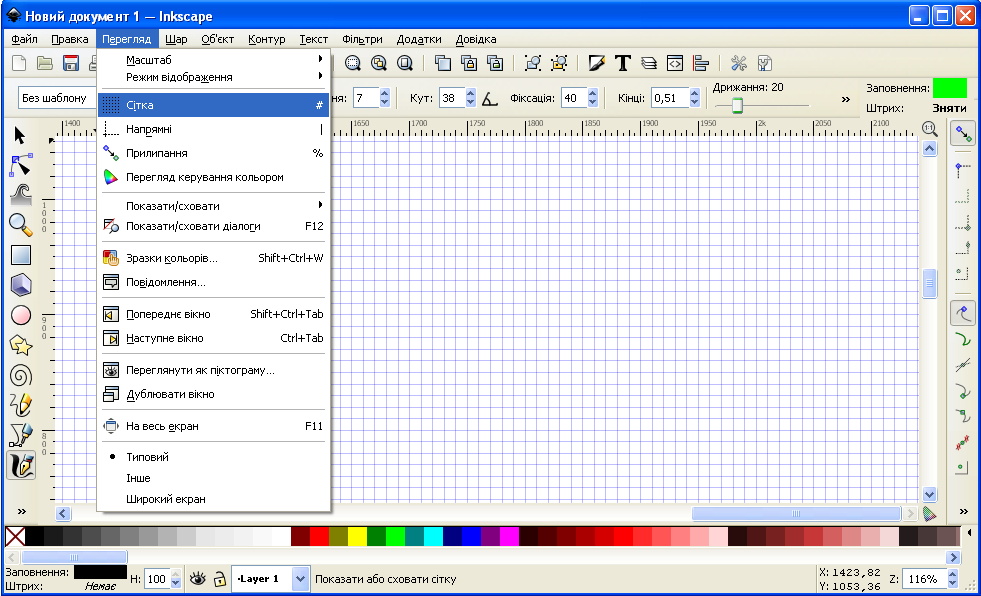Screen dimensions: 981x596
Task: Click the Кут angle input field
Action: [x=452, y=98]
